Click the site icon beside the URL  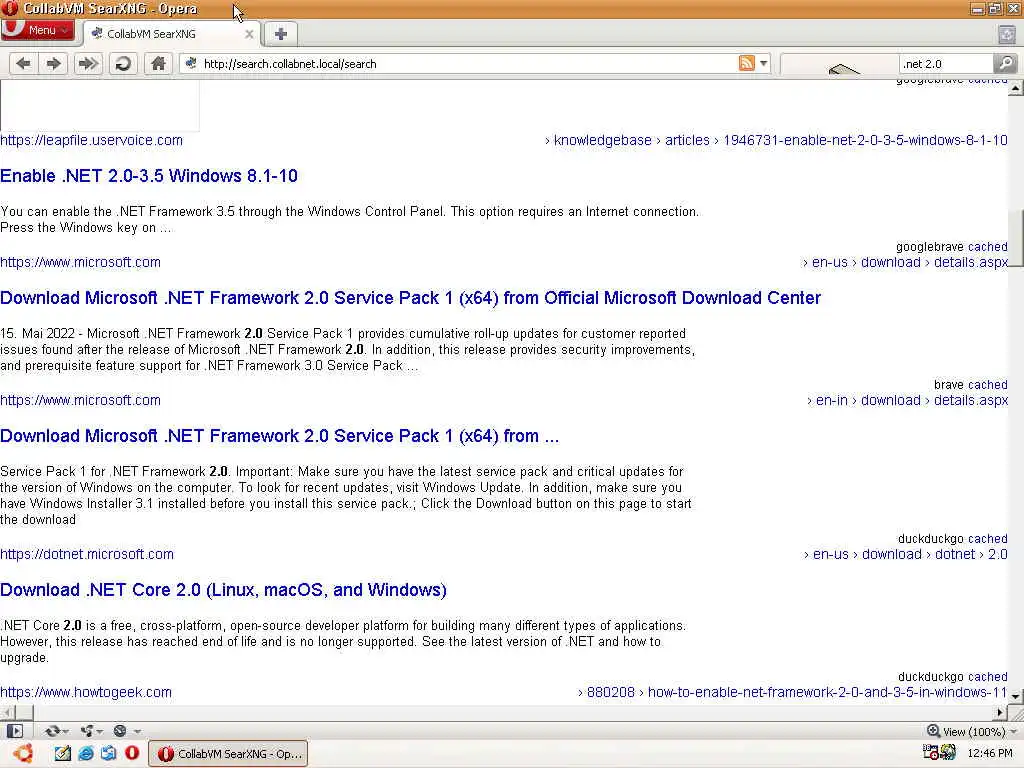point(191,63)
